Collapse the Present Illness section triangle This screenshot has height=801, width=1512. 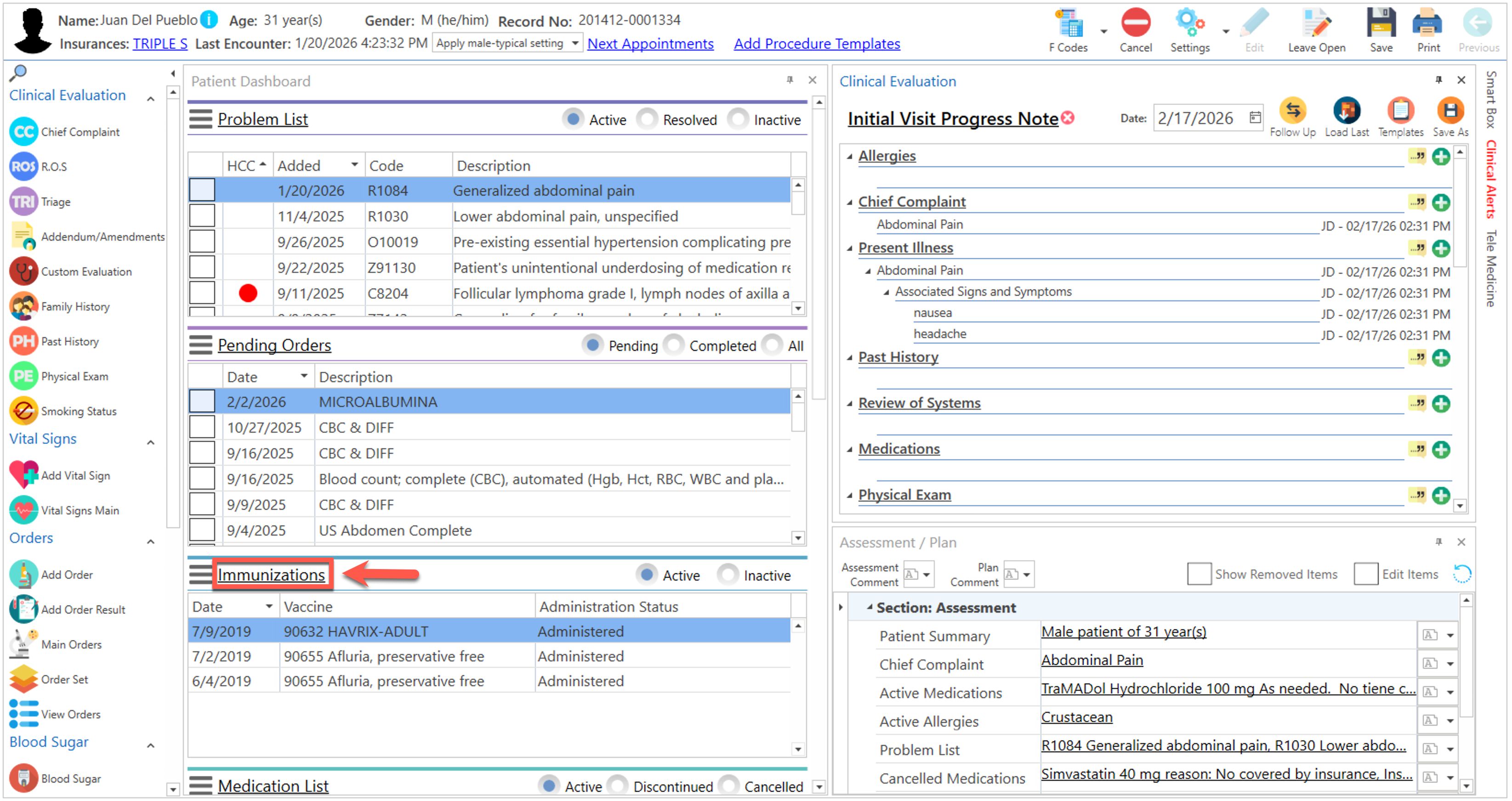pos(849,248)
